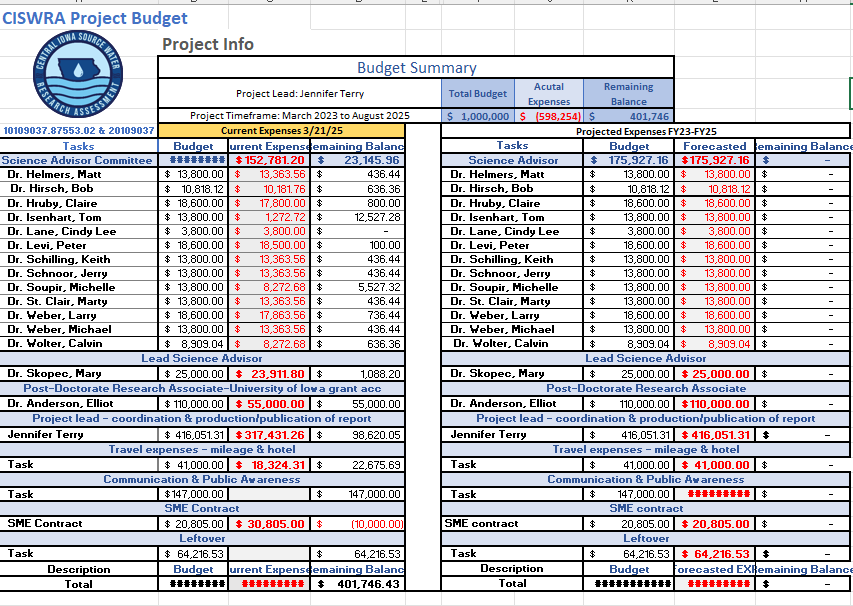Select the 401,746.43 total remaining balance

point(357,584)
